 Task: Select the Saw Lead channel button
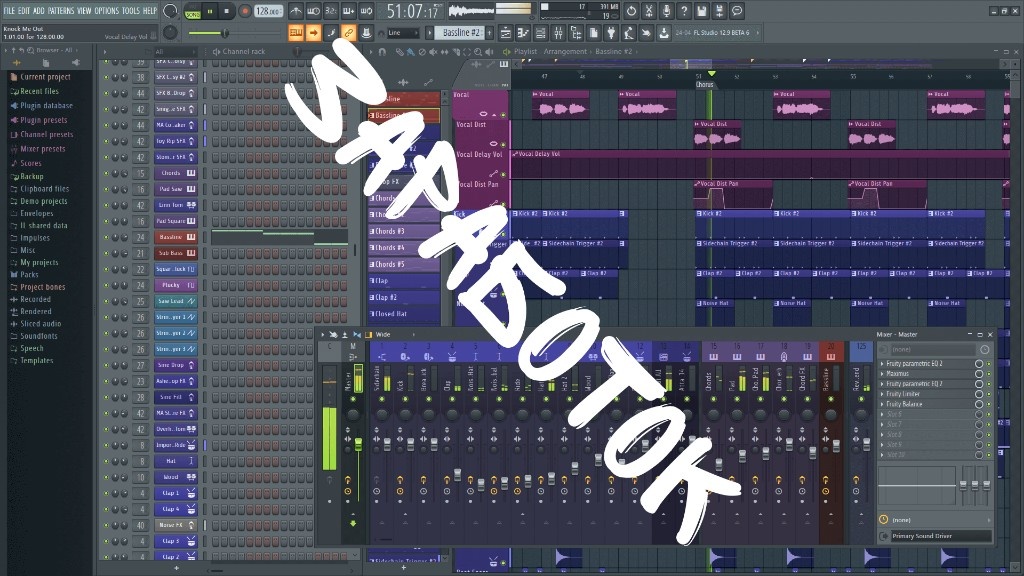point(175,301)
